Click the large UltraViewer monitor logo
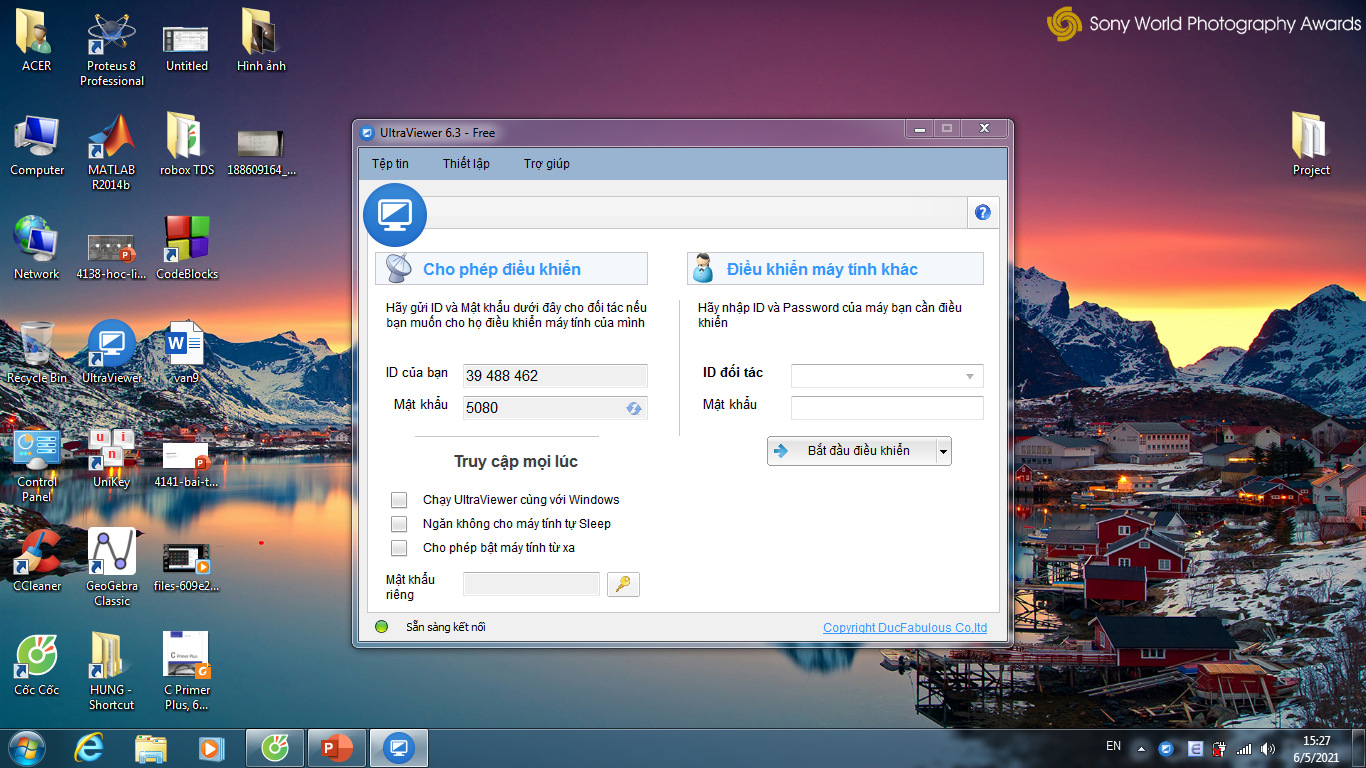Viewport: 1366px width, 768px height. pyautogui.click(x=394, y=214)
